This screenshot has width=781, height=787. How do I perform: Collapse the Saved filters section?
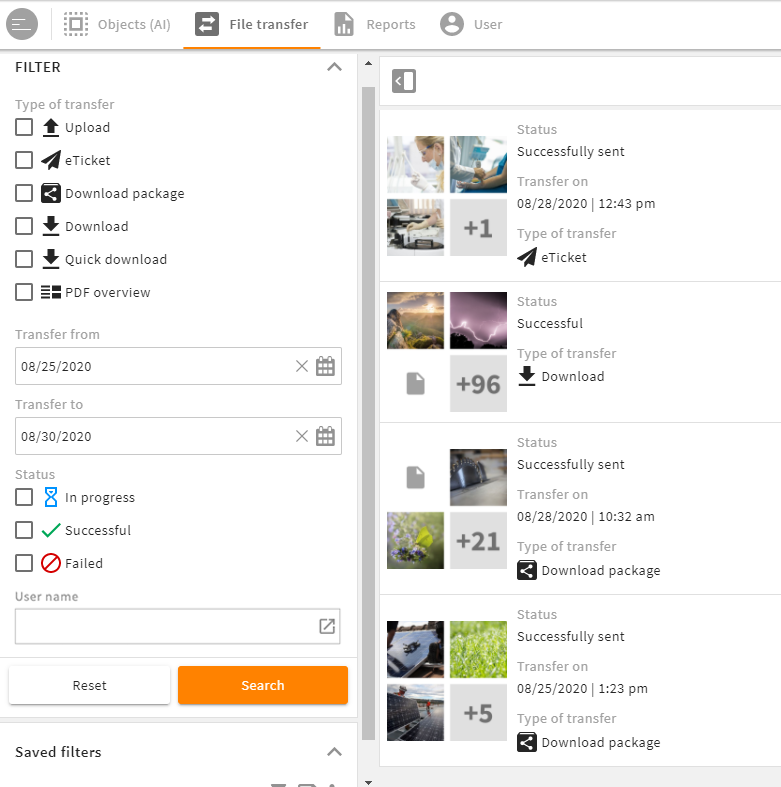(334, 751)
